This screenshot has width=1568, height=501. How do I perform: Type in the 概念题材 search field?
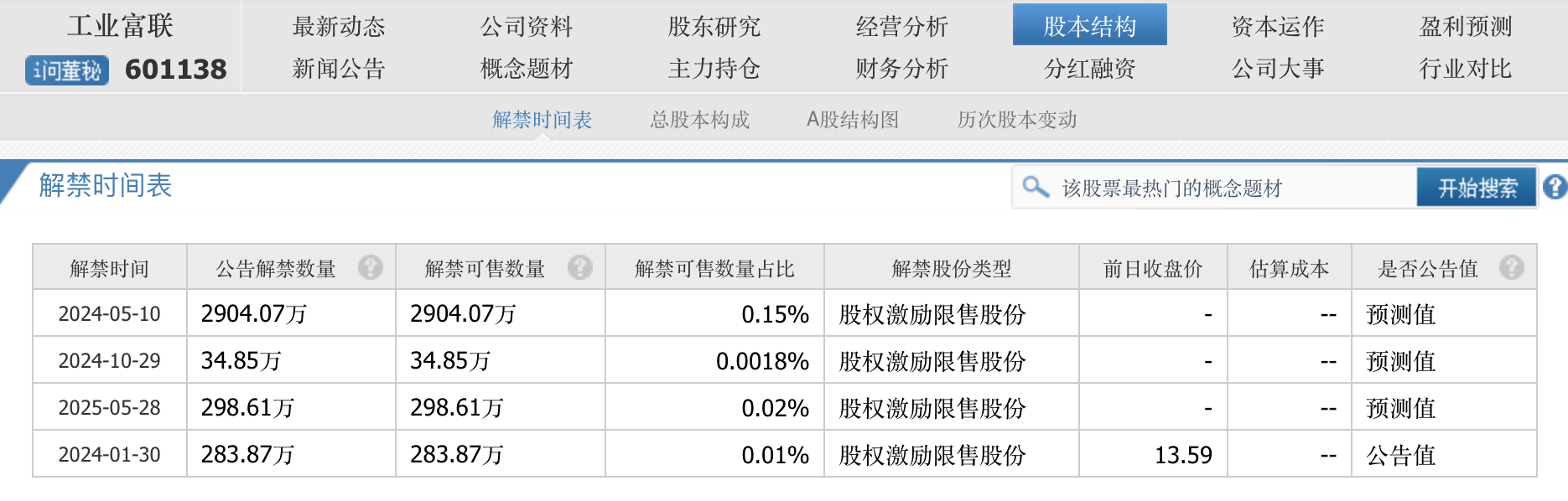pos(1233,188)
